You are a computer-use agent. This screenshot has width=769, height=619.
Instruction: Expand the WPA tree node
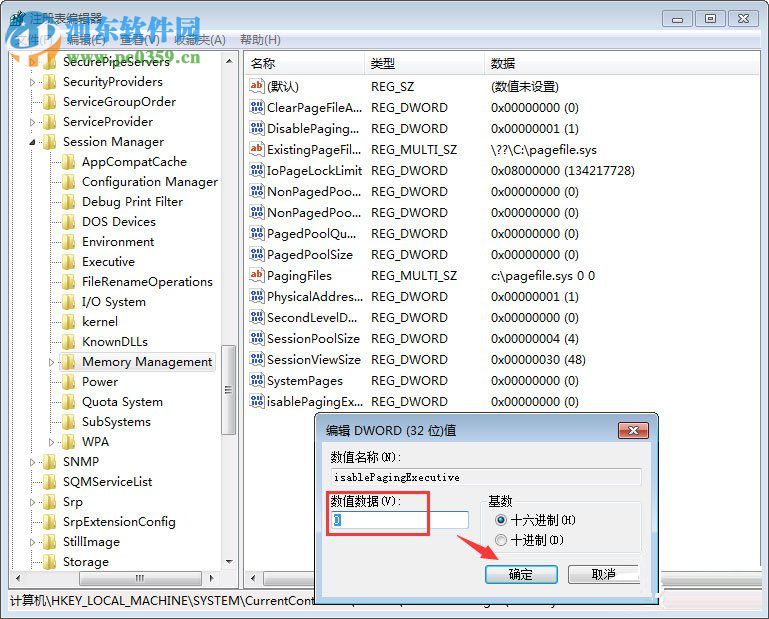click(x=51, y=442)
